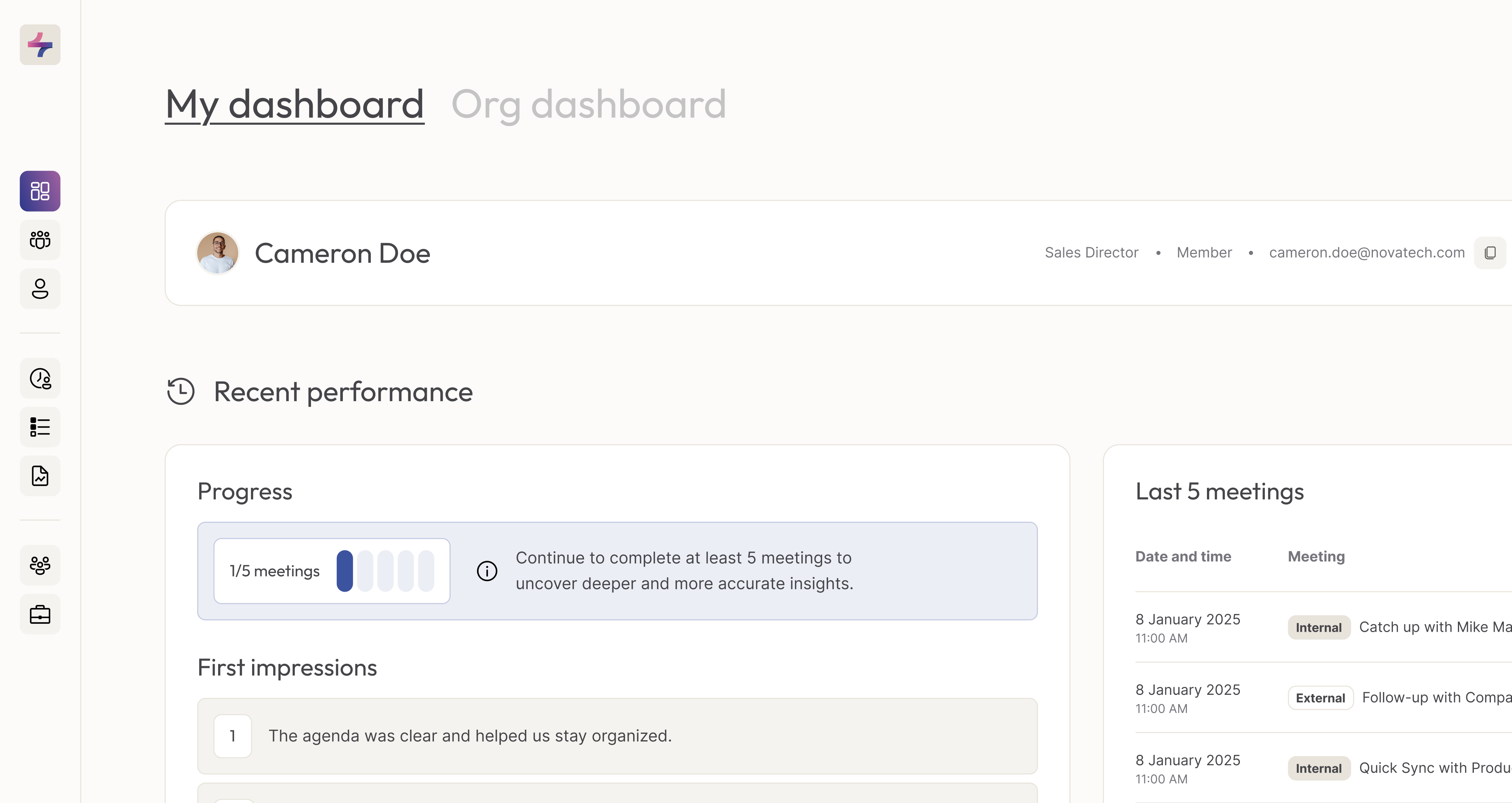Click the Recent performance history clock icon
The width and height of the screenshot is (1512, 803).
pos(181,392)
